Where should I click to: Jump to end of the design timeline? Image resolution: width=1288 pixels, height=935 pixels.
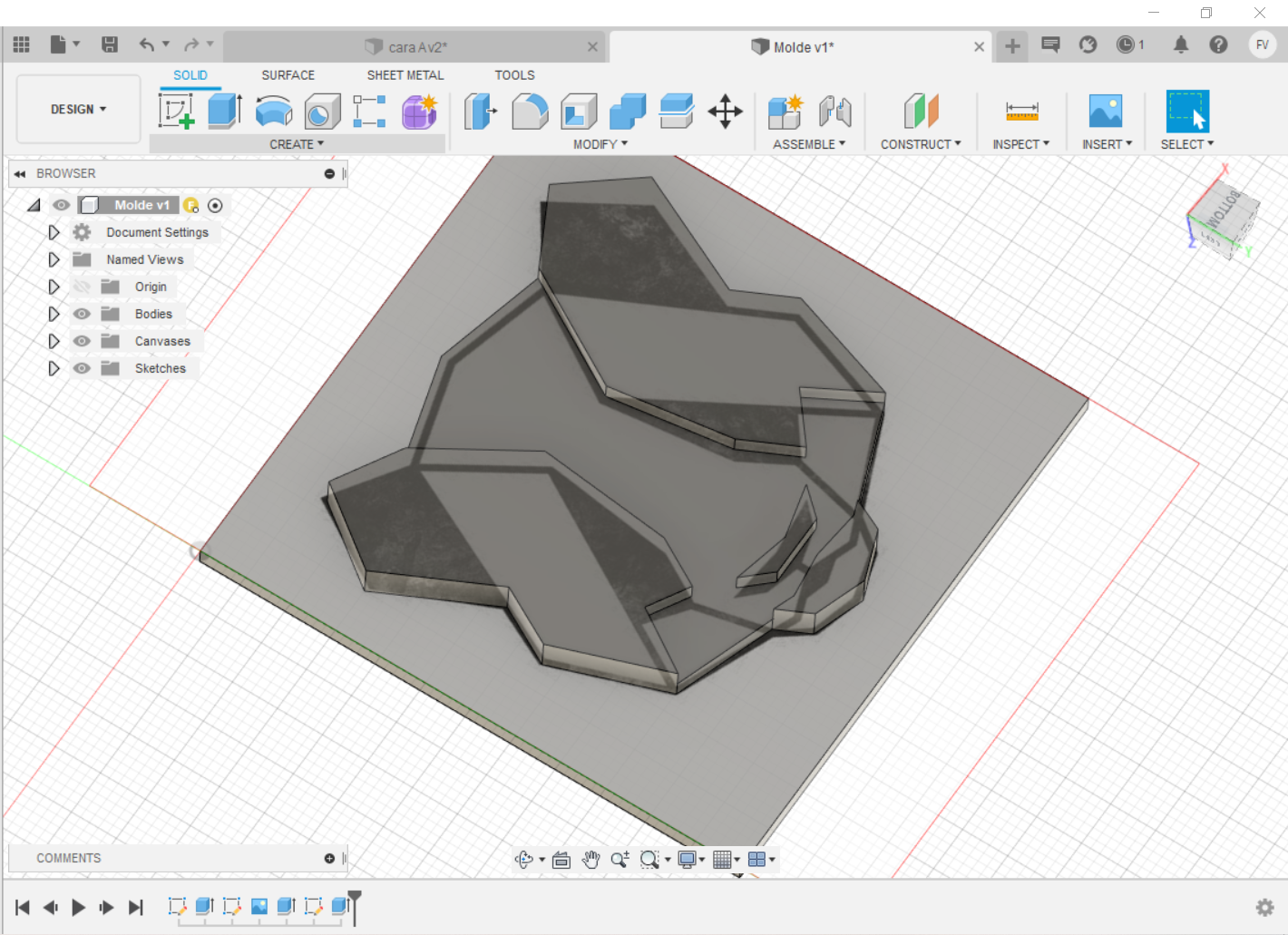[136, 907]
